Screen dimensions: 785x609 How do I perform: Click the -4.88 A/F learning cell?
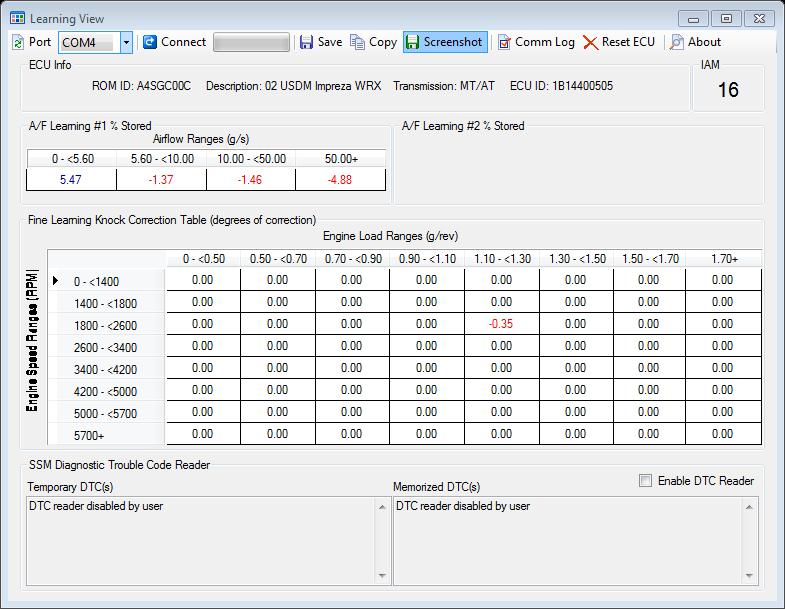(340, 179)
